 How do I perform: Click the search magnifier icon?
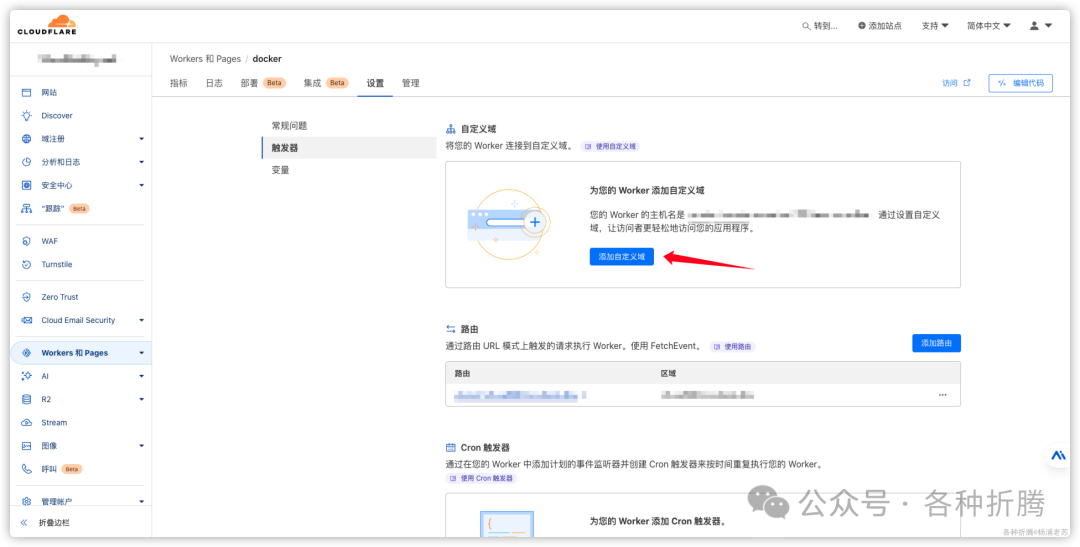click(807, 25)
